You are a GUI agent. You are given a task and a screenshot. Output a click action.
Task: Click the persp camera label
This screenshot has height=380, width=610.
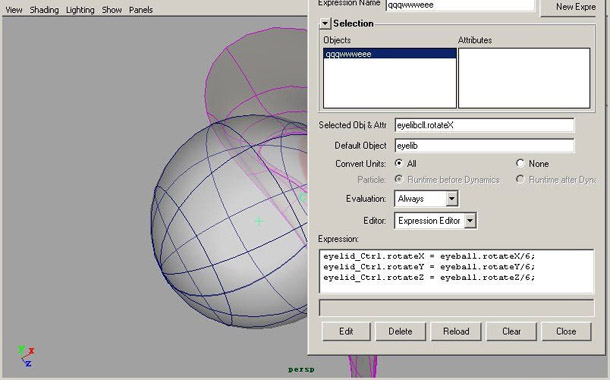pos(301,369)
